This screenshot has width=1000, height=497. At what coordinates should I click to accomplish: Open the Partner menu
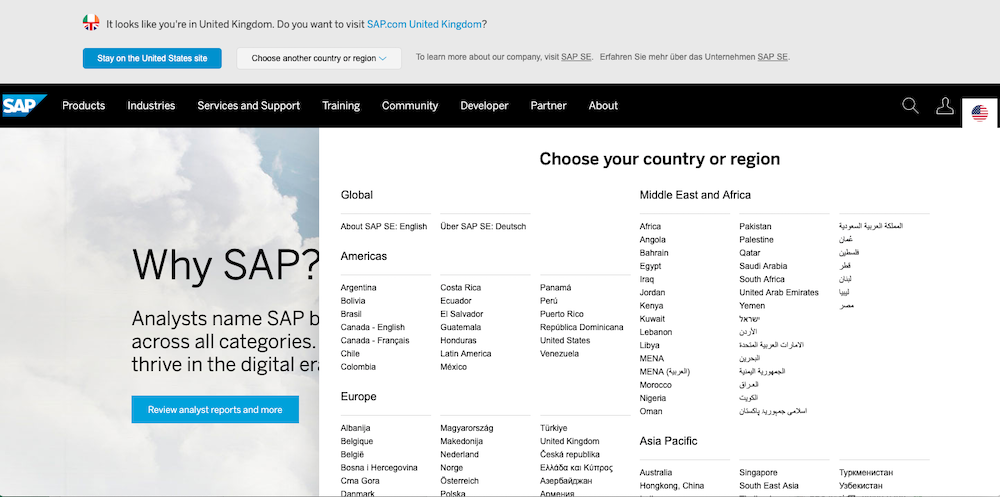(548, 106)
